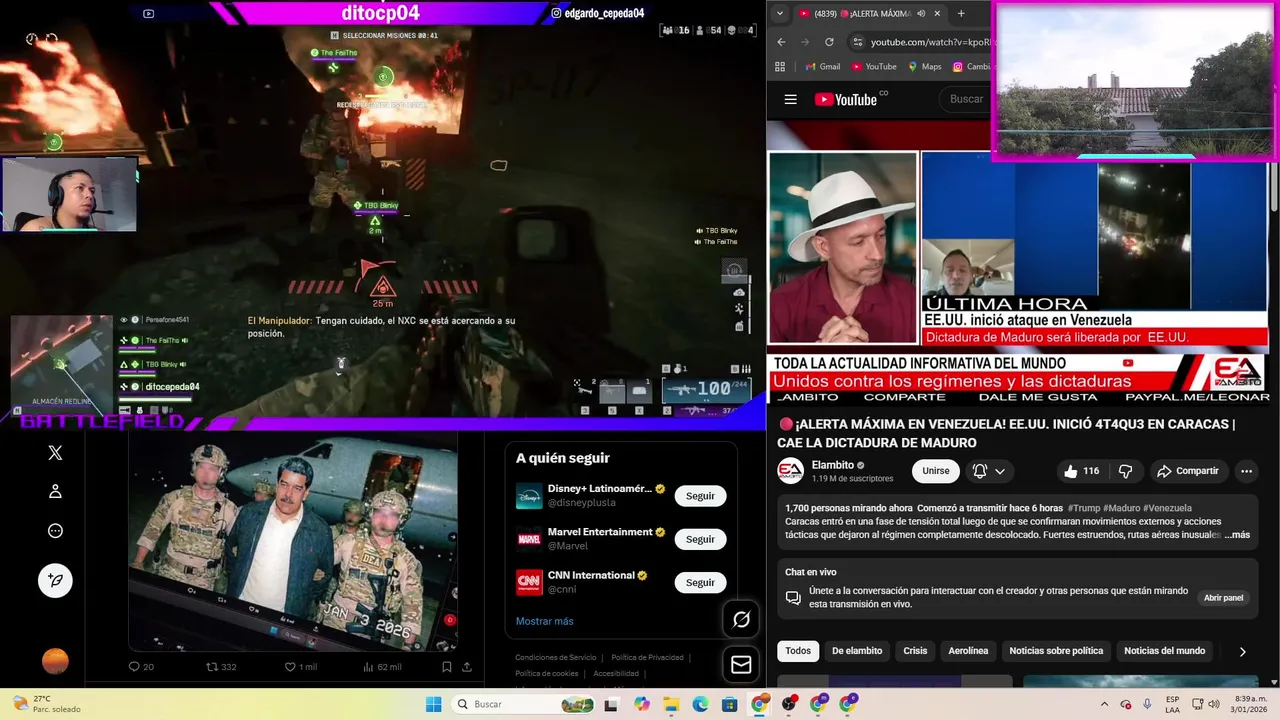Open the Windows Start menu
The height and width of the screenshot is (720, 1280).
pyautogui.click(x=433, y=704)
